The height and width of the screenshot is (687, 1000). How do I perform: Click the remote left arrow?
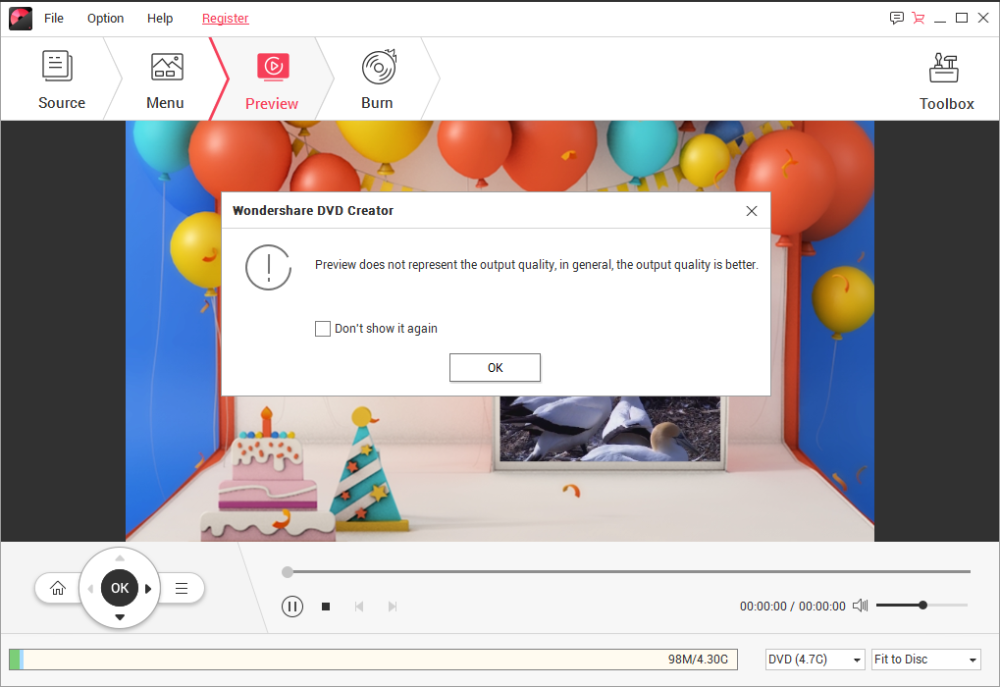(90, 588)
